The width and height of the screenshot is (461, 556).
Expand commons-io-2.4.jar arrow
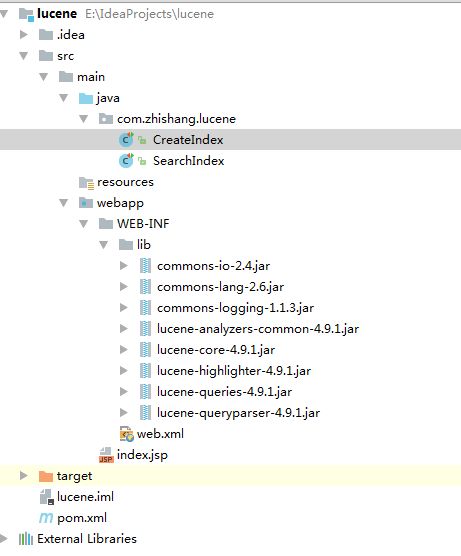point(124,266)
